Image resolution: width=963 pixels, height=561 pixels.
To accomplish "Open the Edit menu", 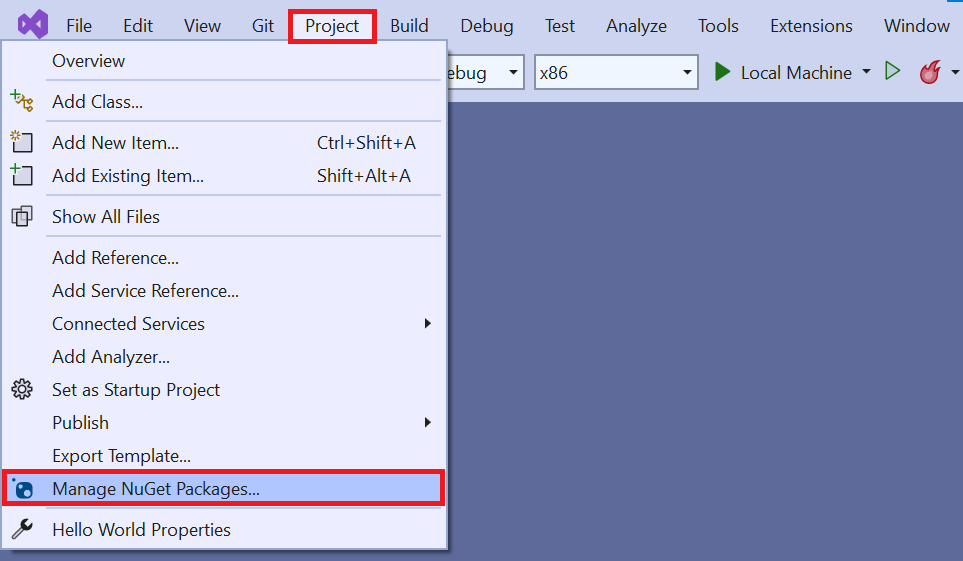I will click(138, 26).
